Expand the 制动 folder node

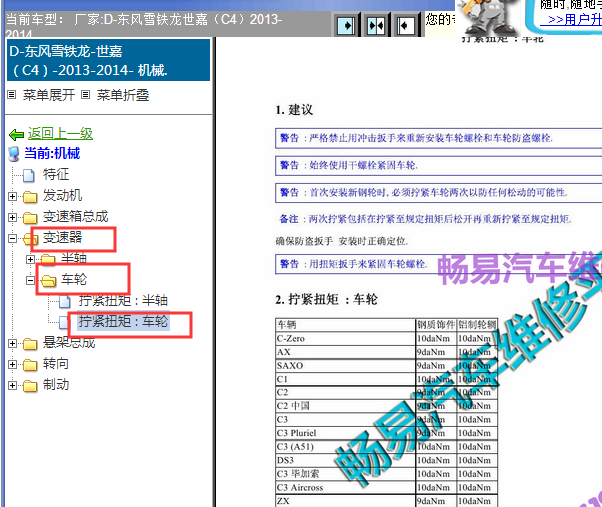[12, 385]
